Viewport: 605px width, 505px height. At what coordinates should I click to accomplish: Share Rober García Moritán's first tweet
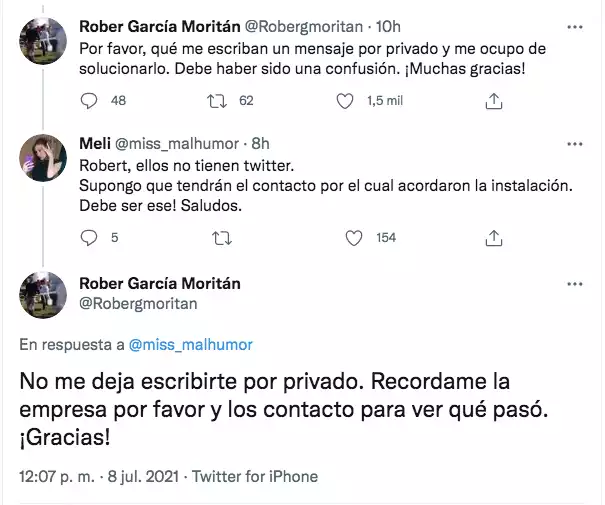click(493, 101)
